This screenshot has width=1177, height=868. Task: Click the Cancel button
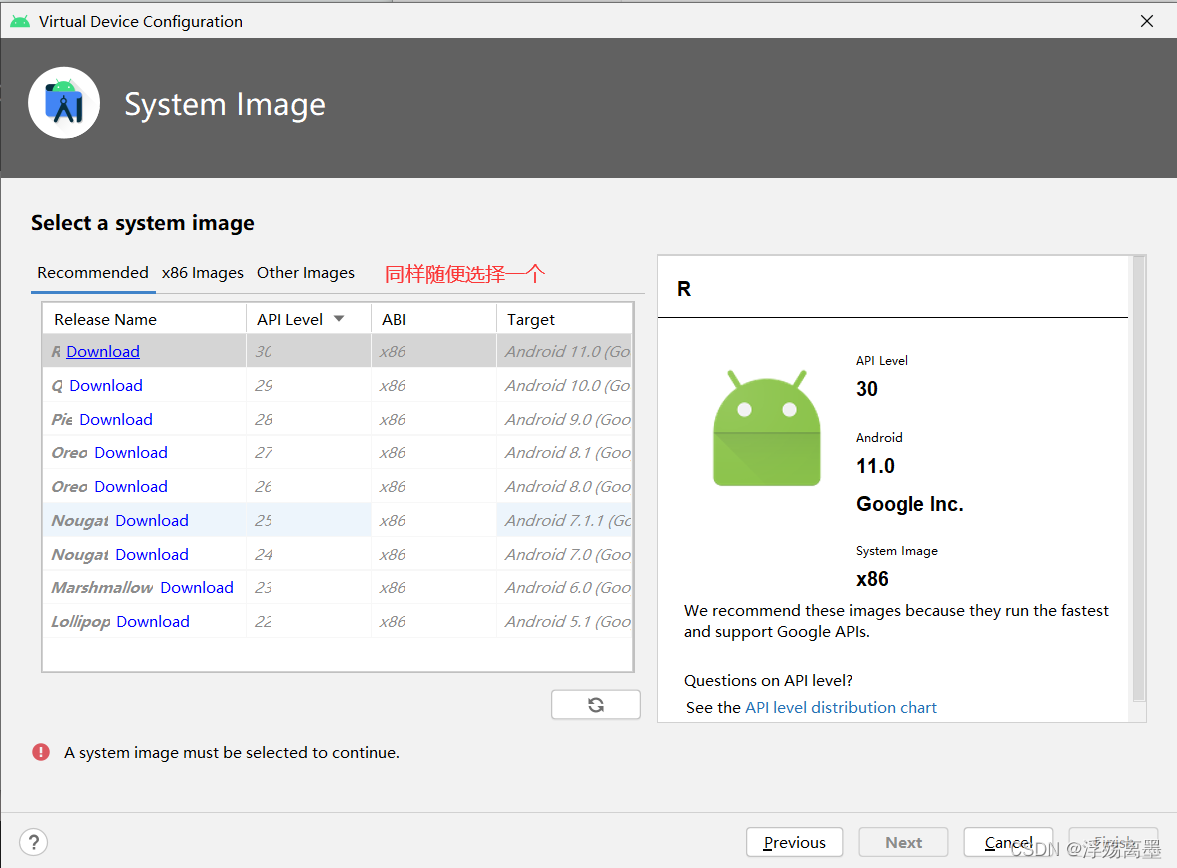(1008, 842)
